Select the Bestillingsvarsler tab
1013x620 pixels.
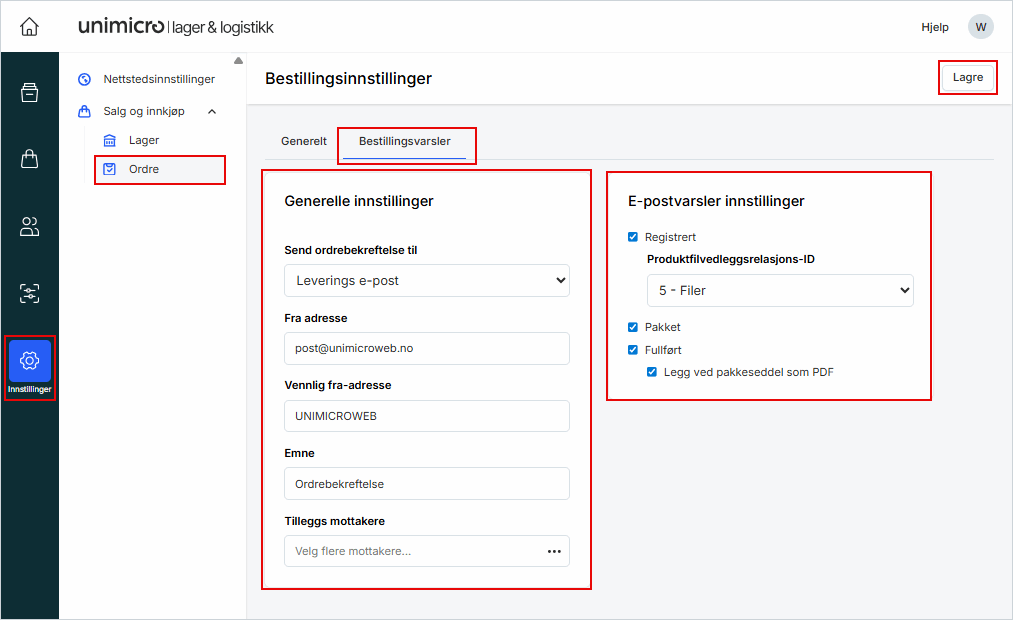click(x=404, y=142)
